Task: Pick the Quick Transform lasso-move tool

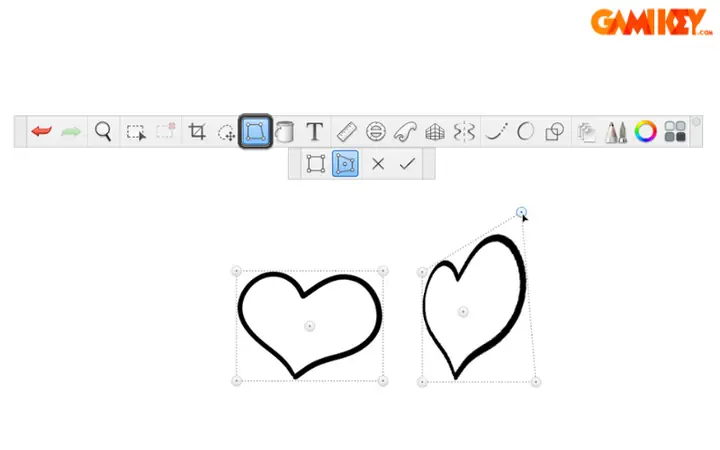Action: point(226,133)
